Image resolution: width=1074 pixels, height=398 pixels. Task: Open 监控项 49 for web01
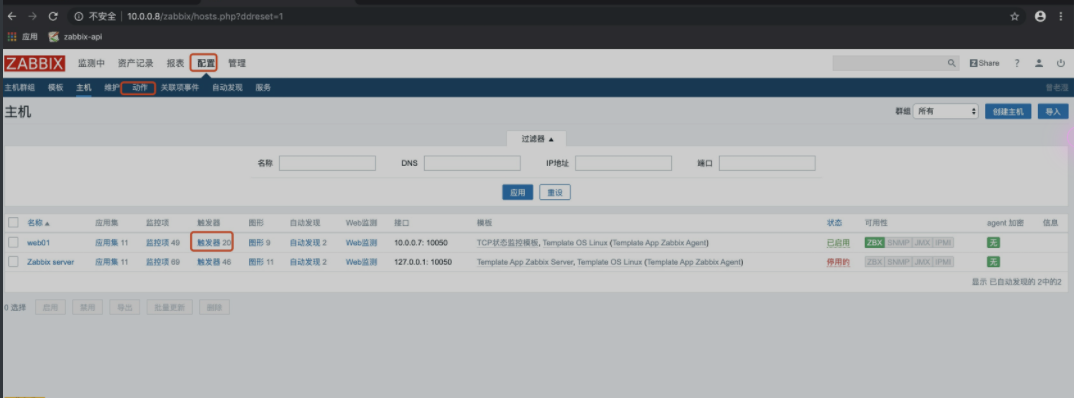[162, 242]
